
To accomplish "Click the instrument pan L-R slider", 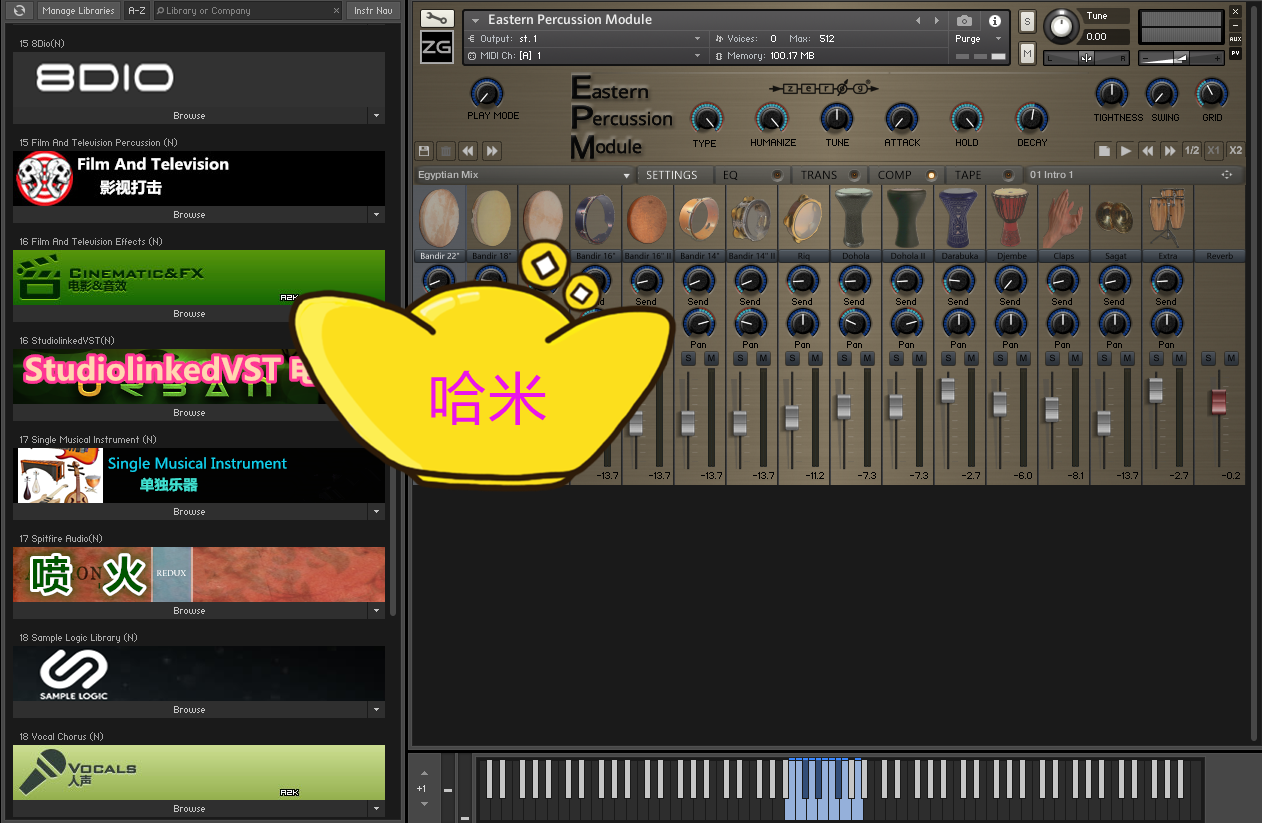I will [1086, 58].
